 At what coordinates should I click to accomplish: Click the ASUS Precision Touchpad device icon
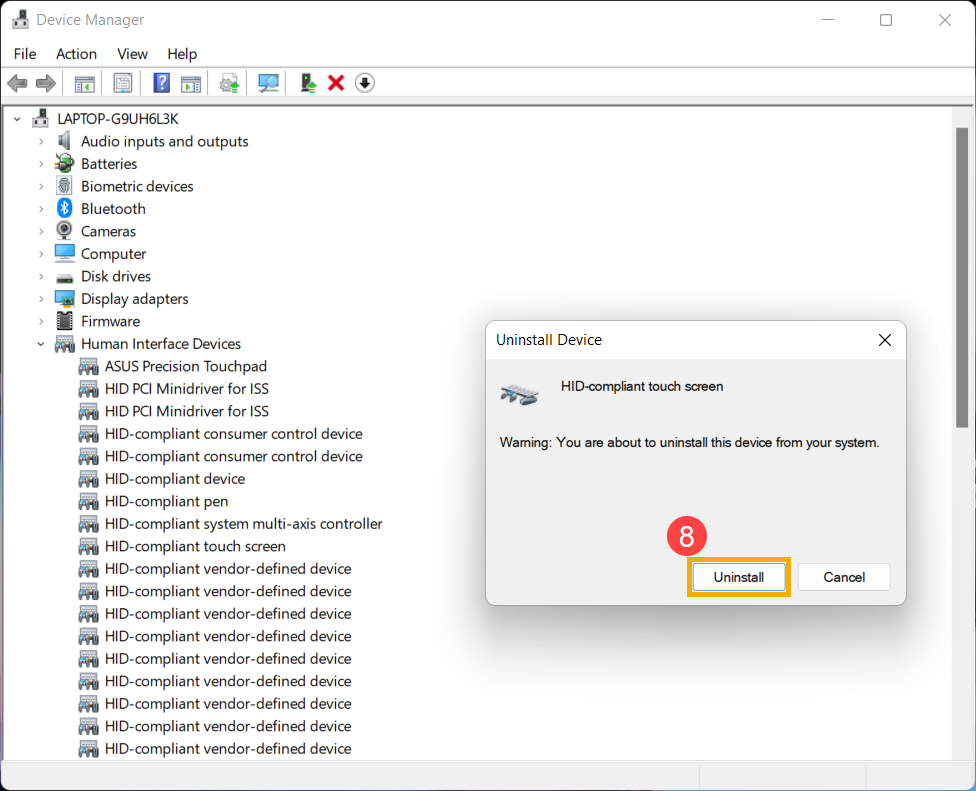click(x=88, y=367)
